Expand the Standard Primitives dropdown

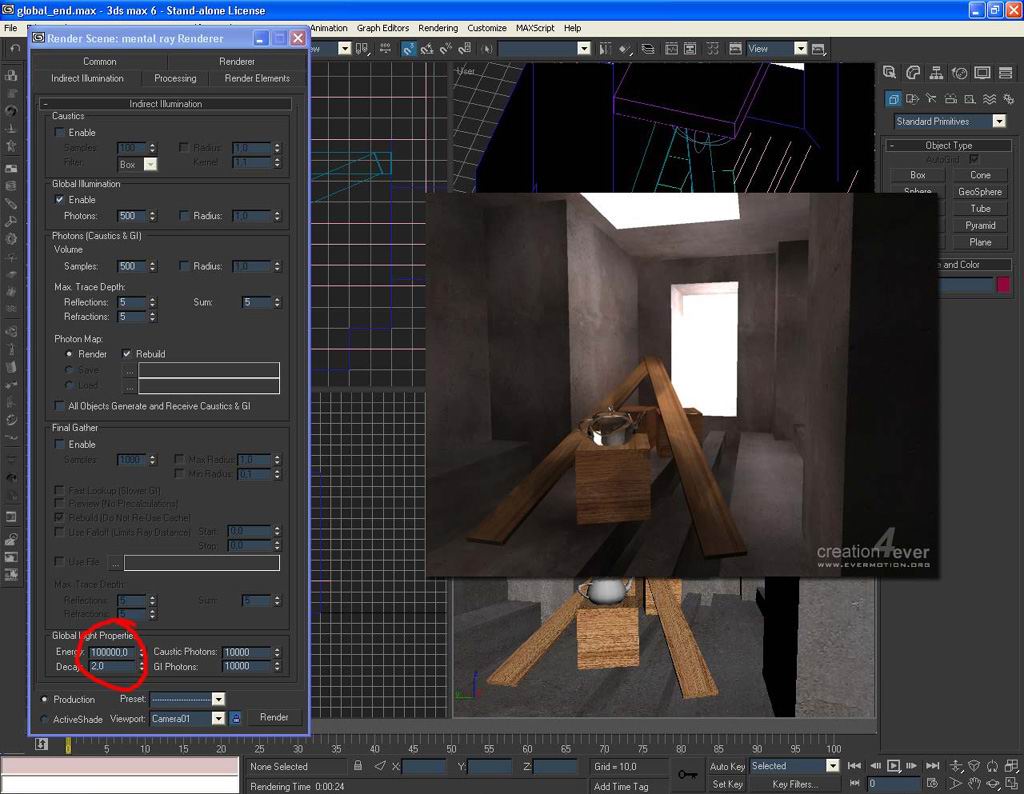click(x=998, y=121)
